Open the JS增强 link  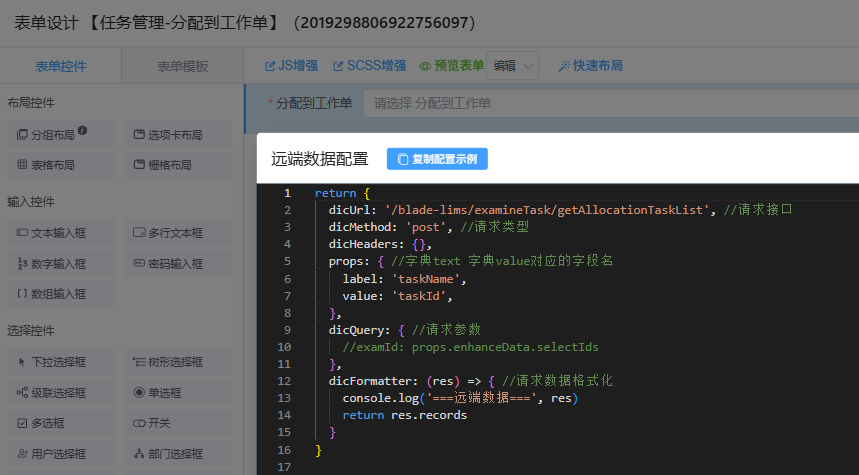point(291,66)
